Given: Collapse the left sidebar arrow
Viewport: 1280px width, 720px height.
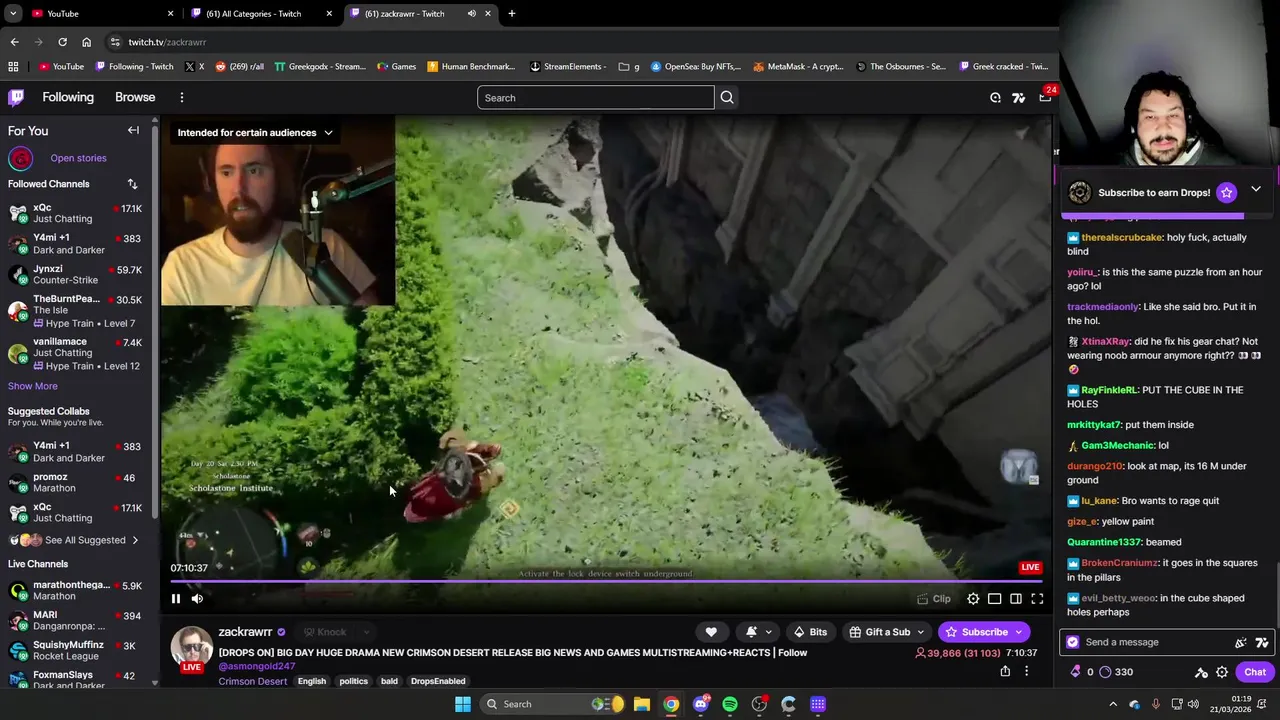Looking at the screenshot, I should (x=133, y=130).
